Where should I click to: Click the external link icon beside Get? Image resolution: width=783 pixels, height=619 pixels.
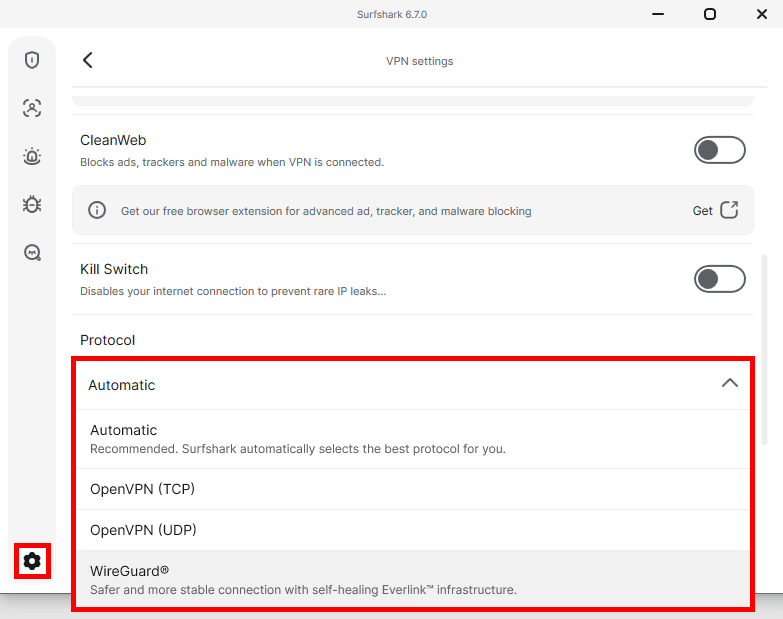coord(729,210)
